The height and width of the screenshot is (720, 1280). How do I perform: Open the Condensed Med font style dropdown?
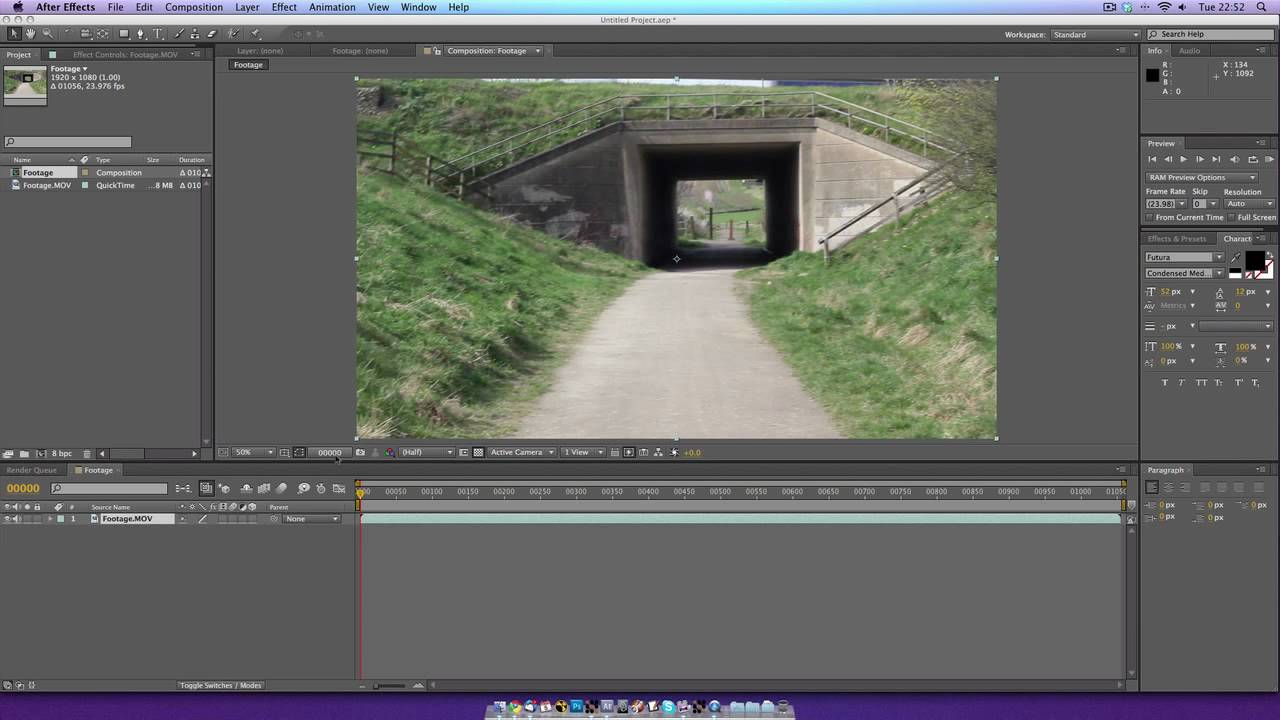coord(1185,273)
